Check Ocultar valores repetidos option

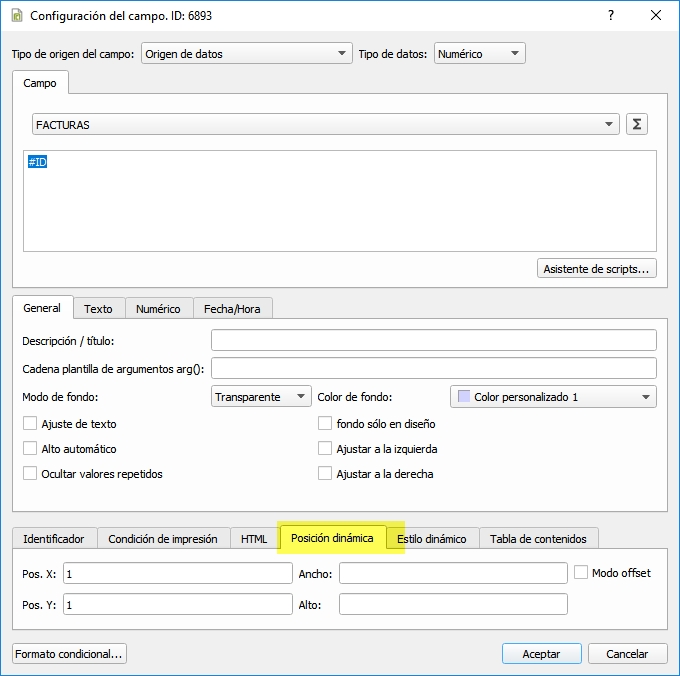coord(30,474)
